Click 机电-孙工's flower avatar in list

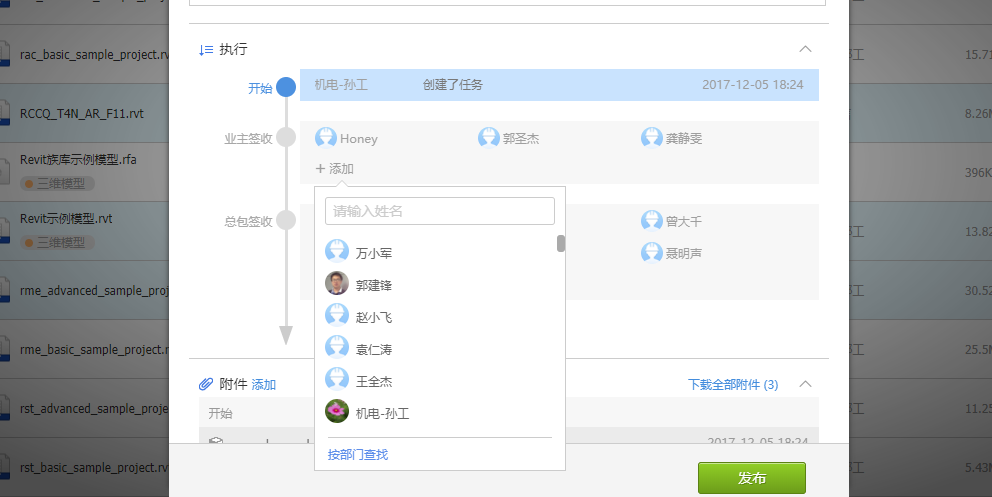click(x=337, y=412)
